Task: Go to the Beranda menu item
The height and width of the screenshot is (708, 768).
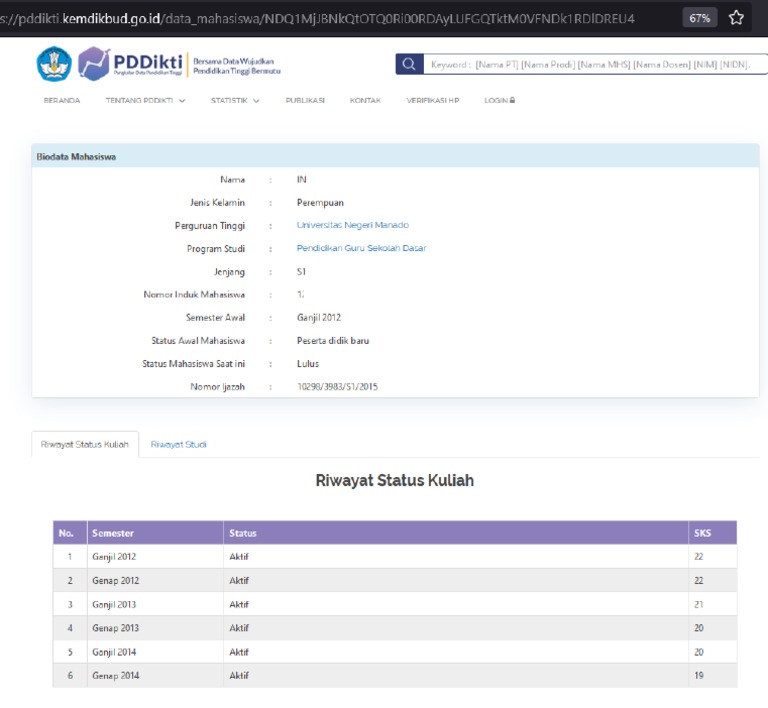Action: [x=62, y=100]
